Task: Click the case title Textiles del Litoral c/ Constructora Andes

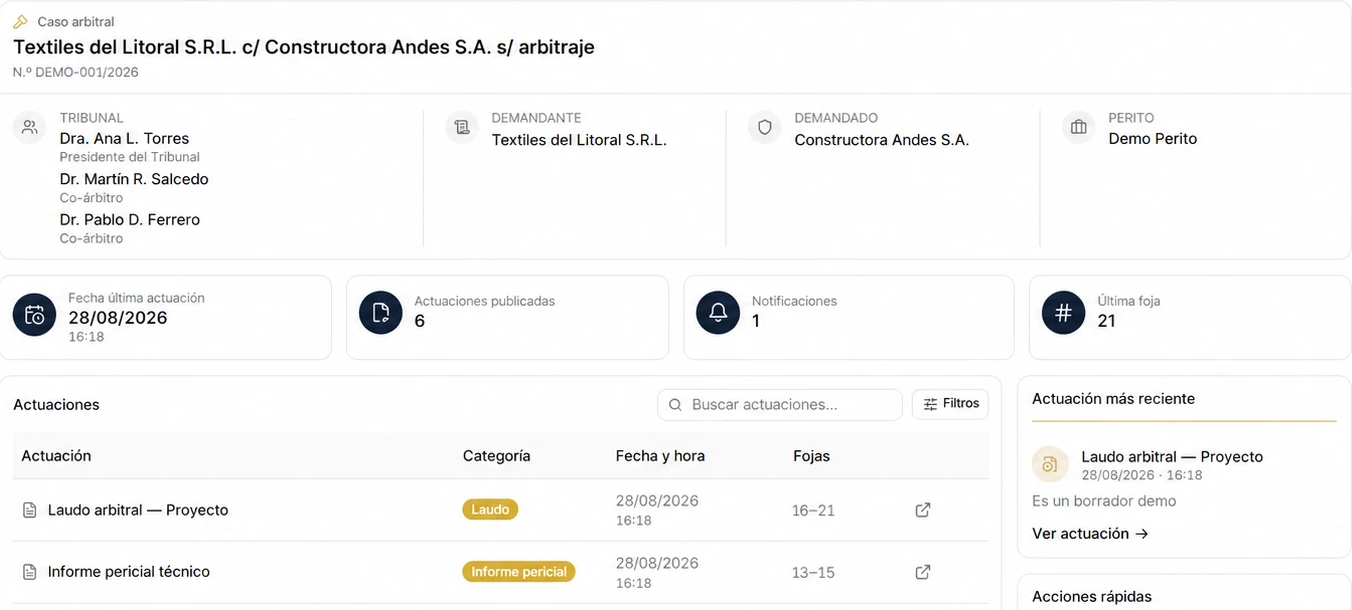Action: coord(304,47)
